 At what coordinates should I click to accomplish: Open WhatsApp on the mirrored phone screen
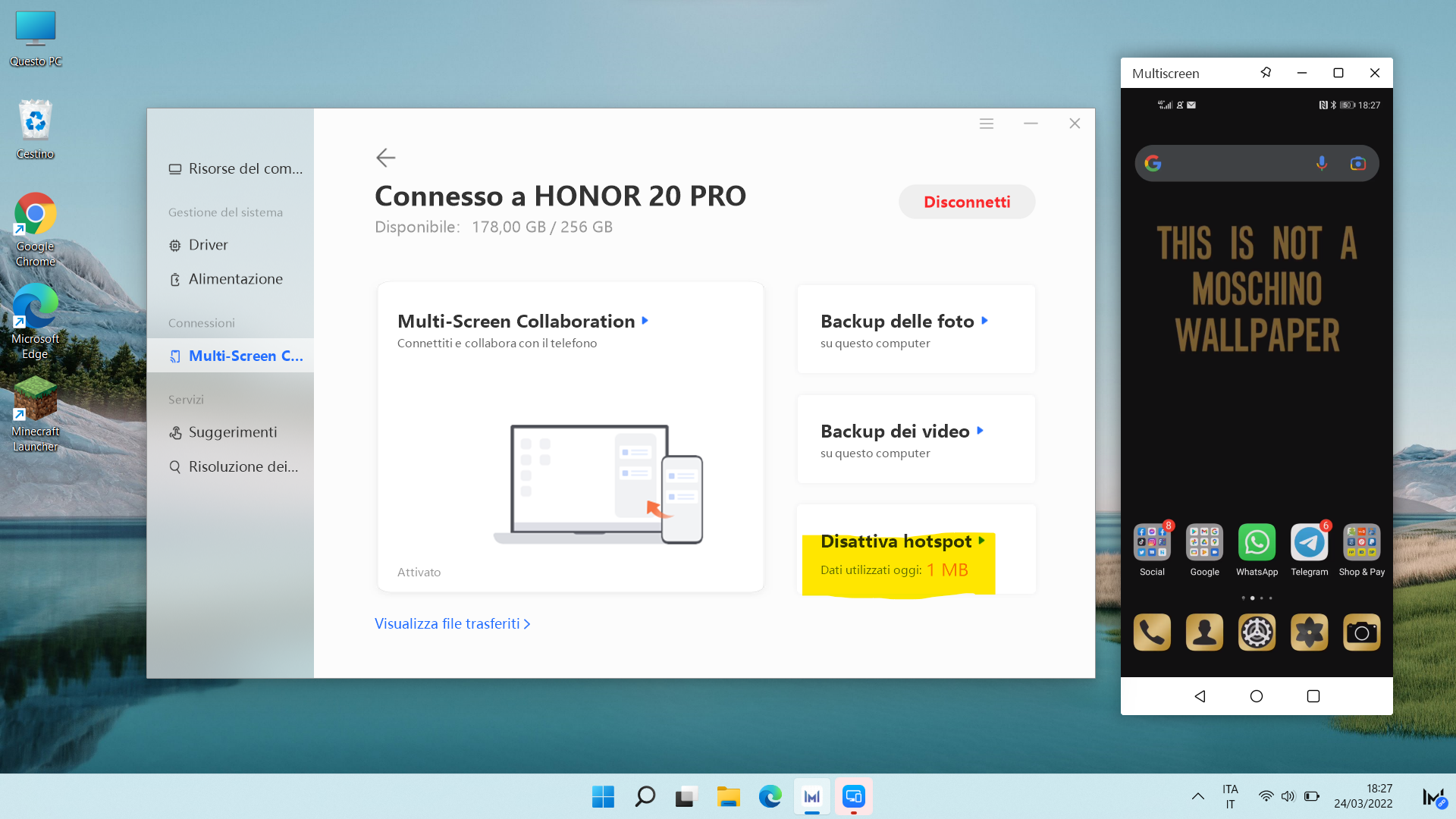pyautogui.click(x=1257, y=541)
